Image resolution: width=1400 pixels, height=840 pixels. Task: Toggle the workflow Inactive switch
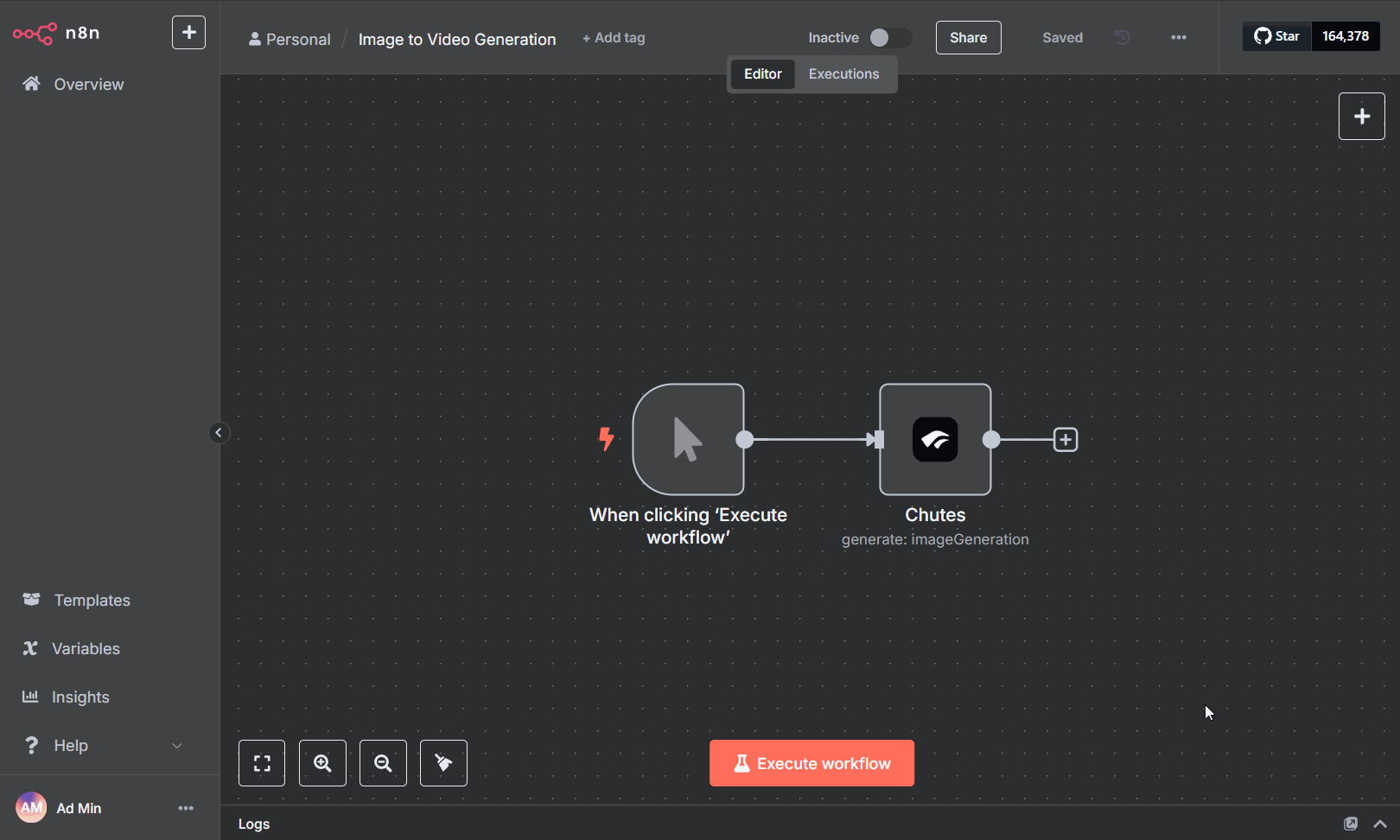(890, 38)
